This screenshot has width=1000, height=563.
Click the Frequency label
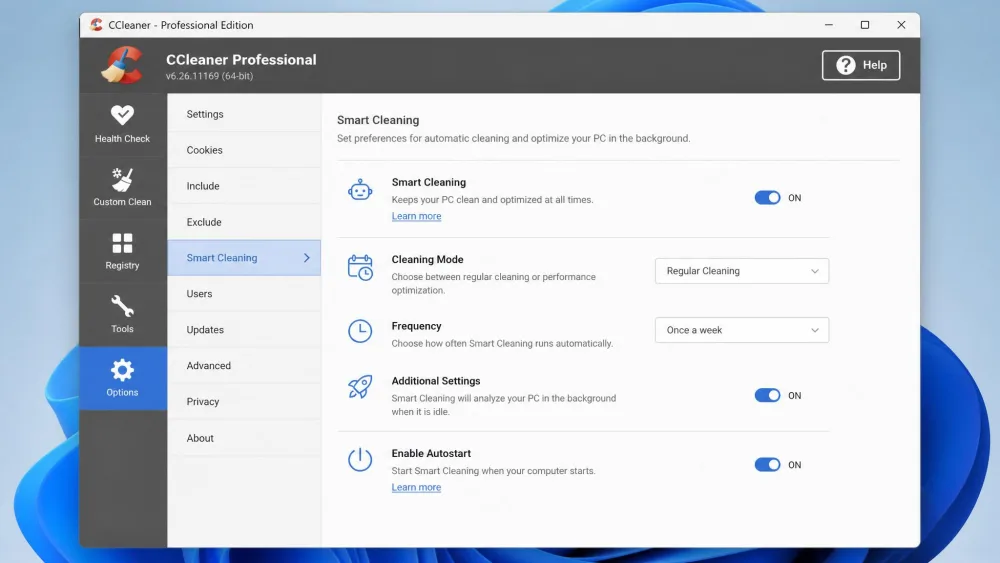(416, 326)
